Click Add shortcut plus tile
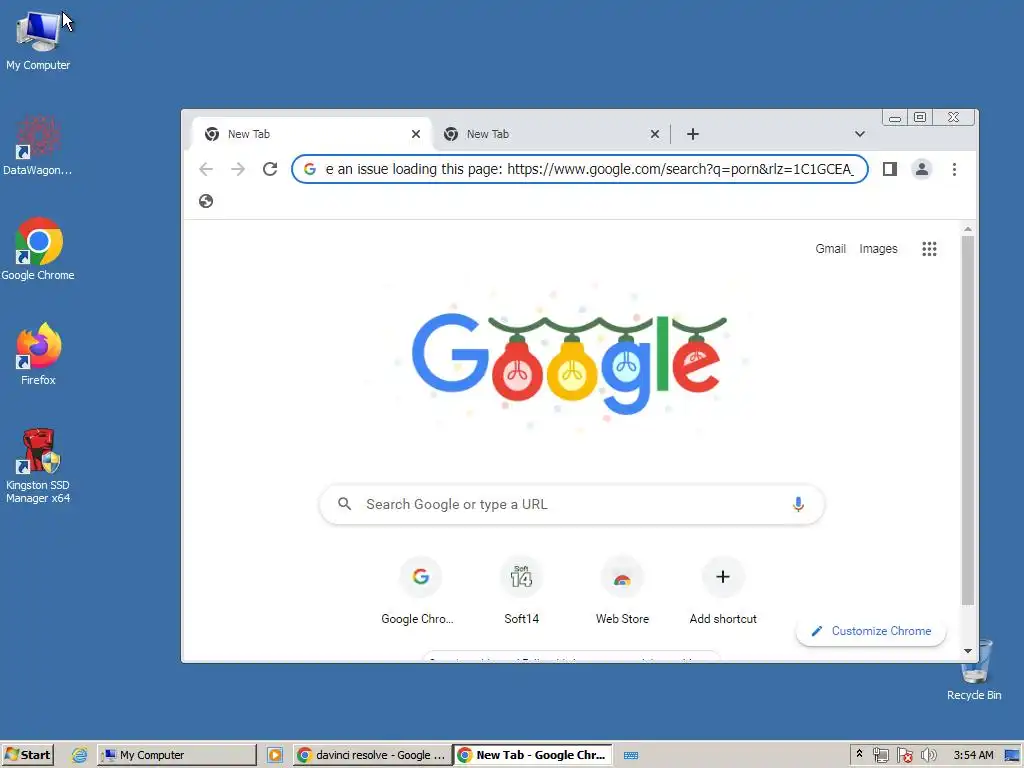The height and width of the screenshot is (768, 1024). click(x=723, y=591)
